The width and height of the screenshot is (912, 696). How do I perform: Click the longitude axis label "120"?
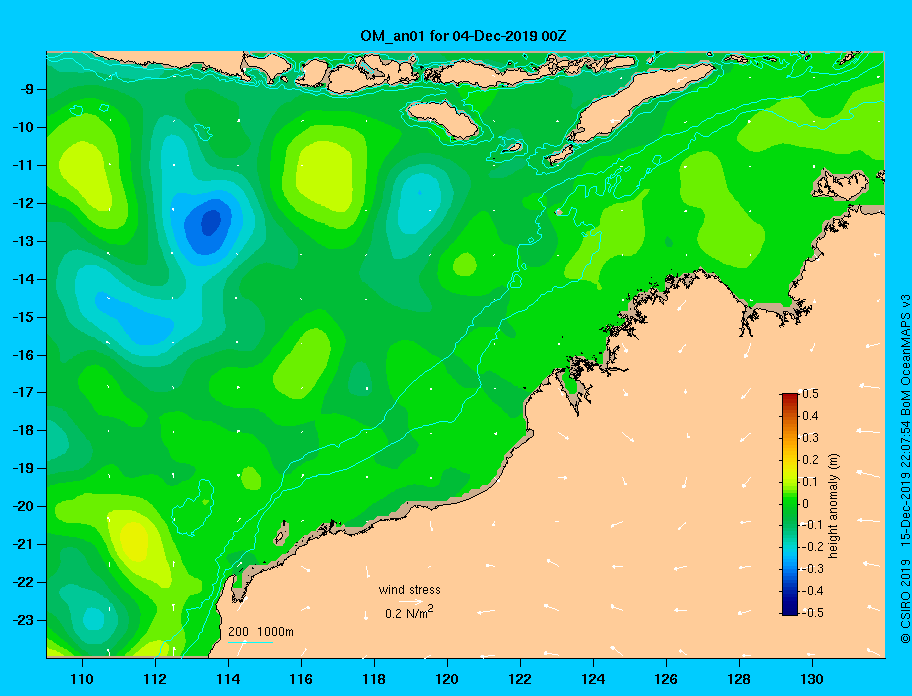coord(447,679)
